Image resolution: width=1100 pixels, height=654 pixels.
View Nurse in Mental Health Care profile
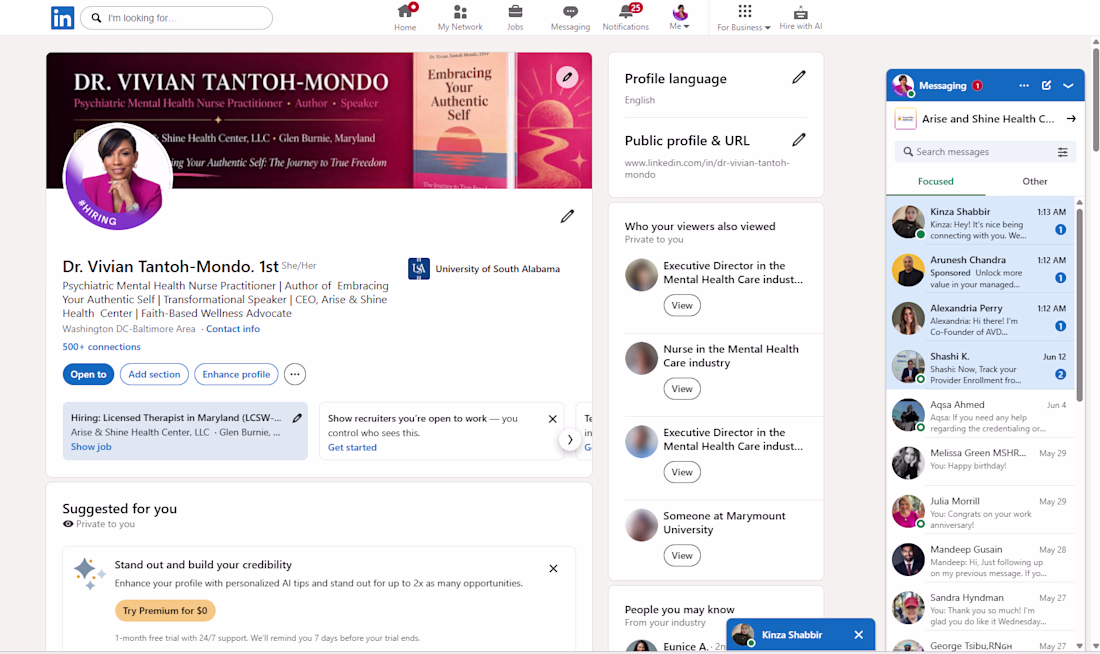coord(682,389)
